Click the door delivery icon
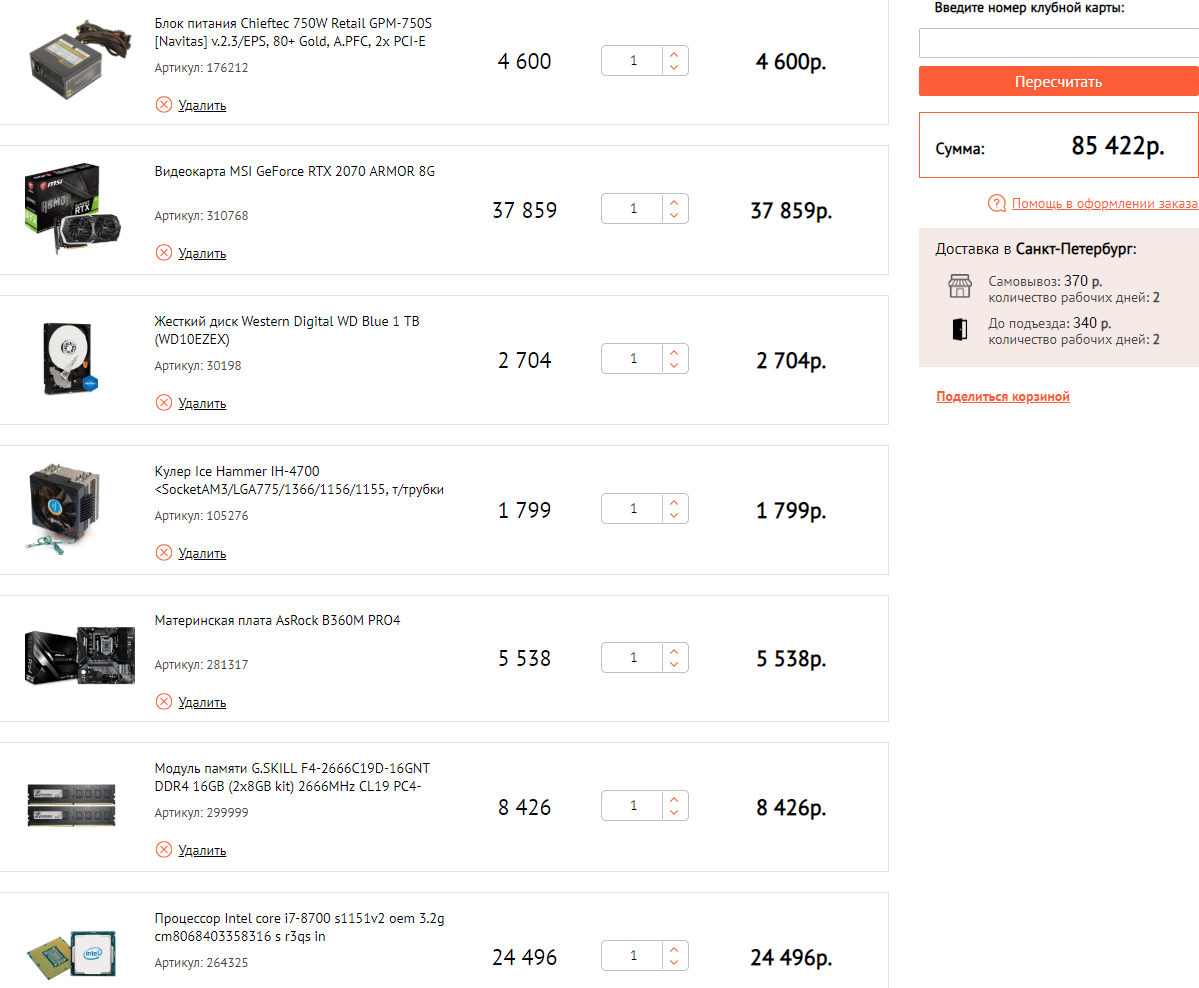This screenshot has width=1199, height=988. pyautogui.click(x=960, y=330)
